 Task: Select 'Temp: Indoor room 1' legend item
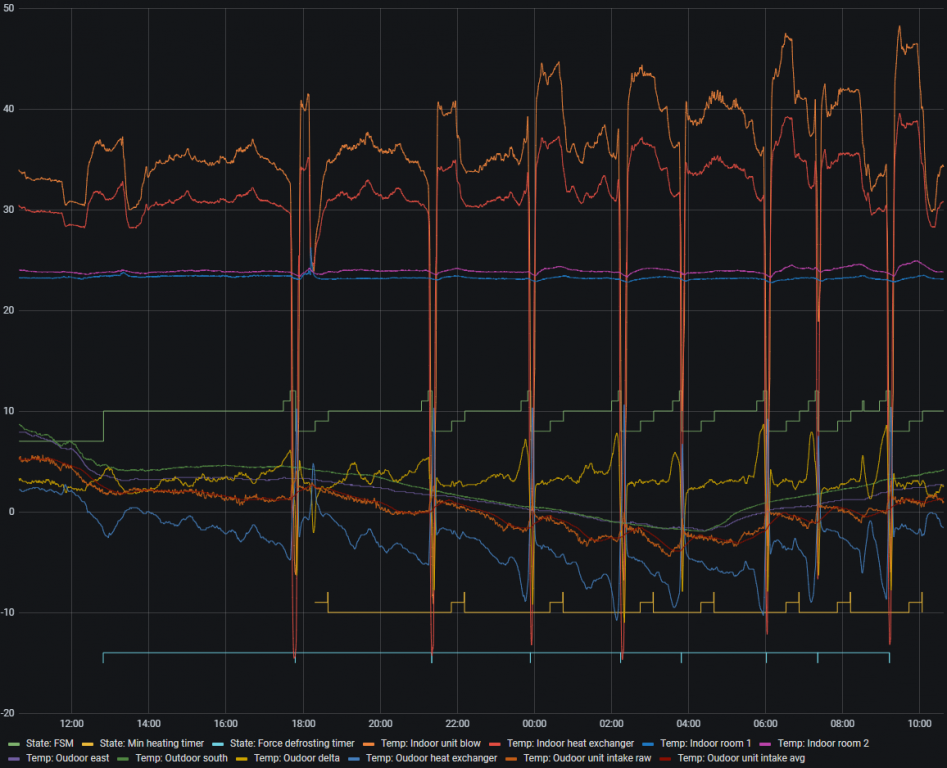705,743
